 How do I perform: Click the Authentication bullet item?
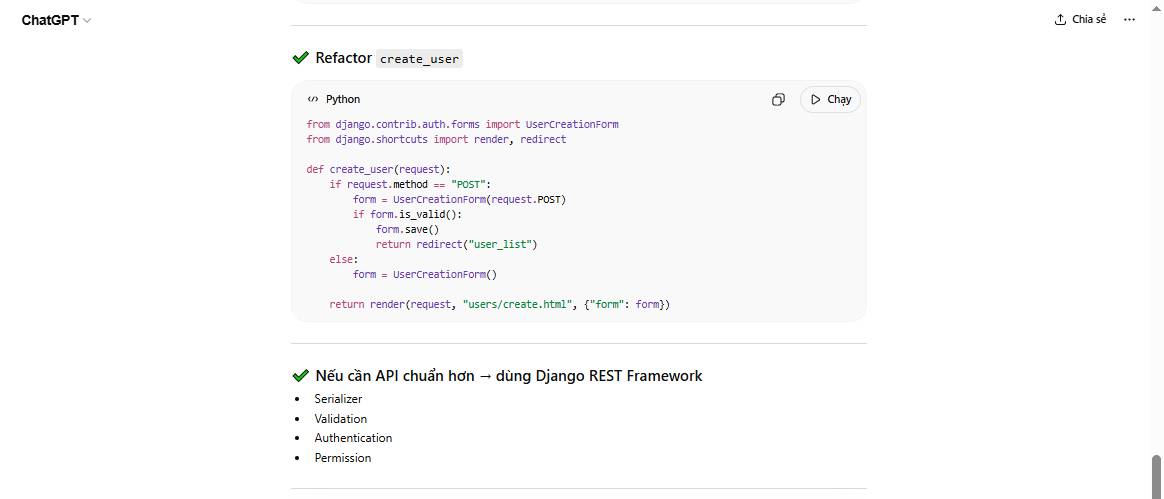pos(353,438)
